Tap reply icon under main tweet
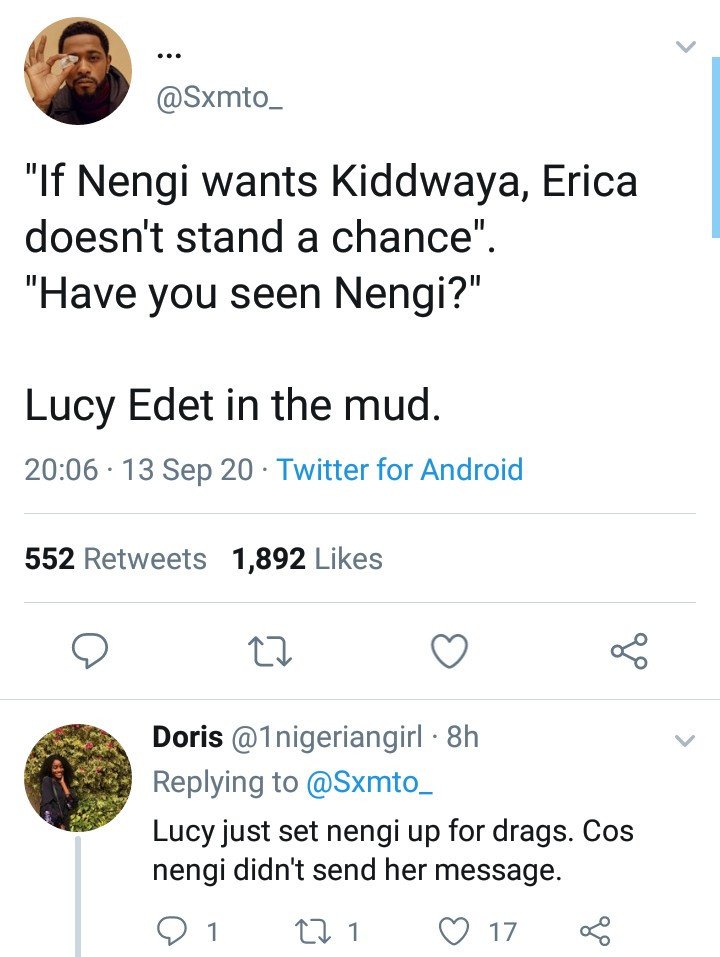The image size is (720, 957). tap(90, 651)
